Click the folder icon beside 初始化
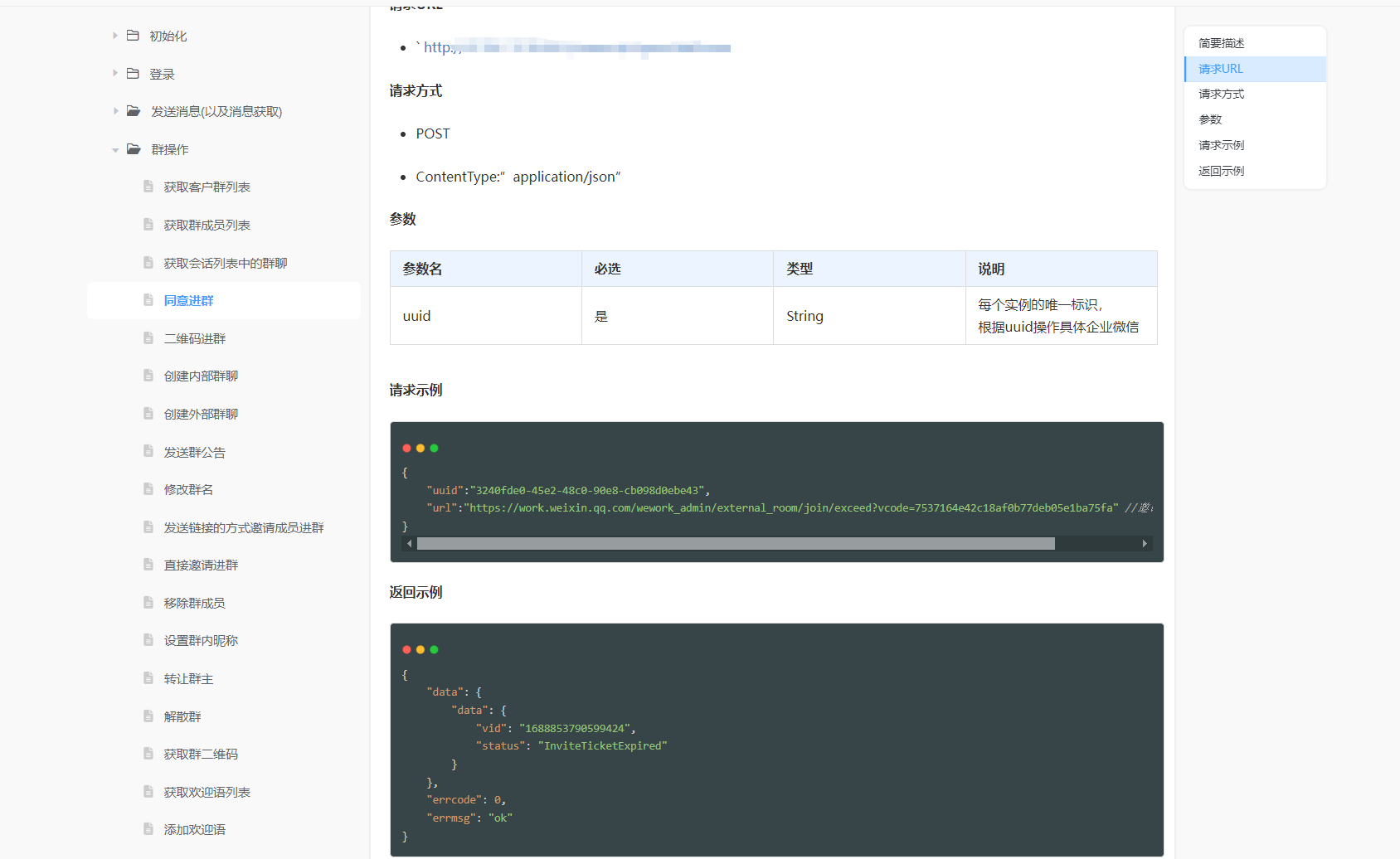The height and width of the screenshot is (859, 1400). [133, 36]
